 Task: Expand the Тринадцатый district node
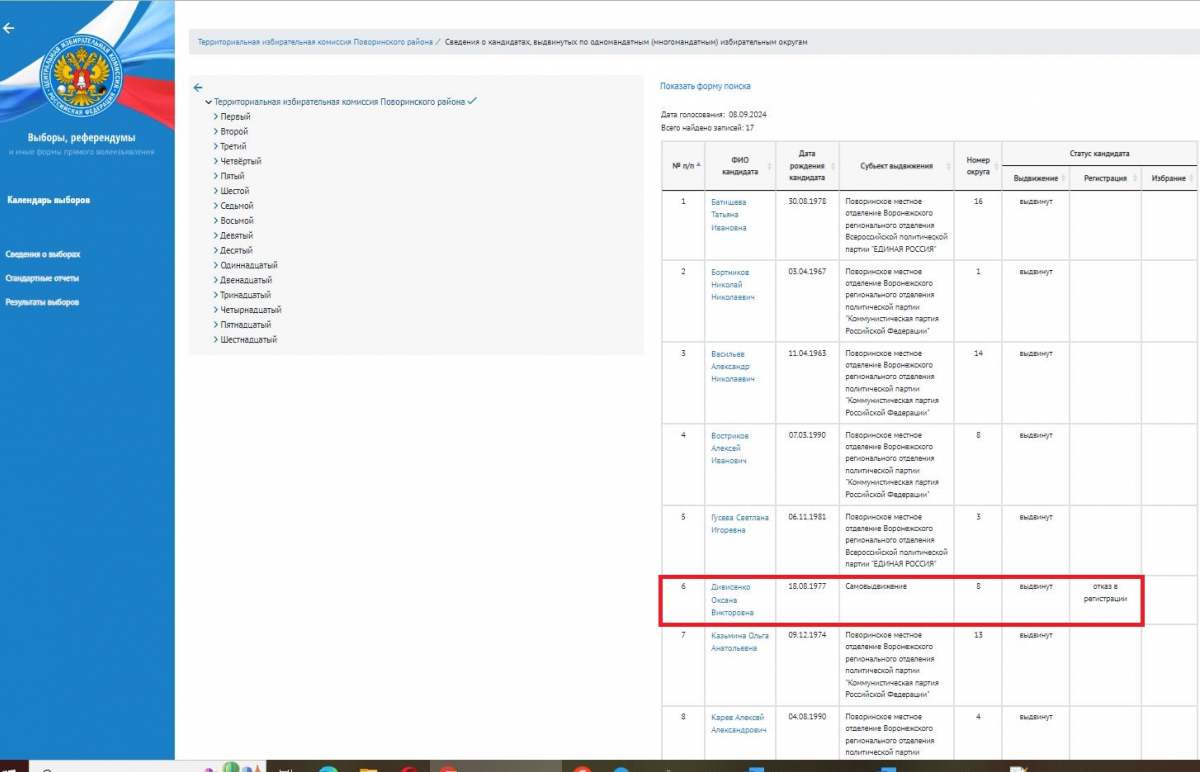click(215, 295)
